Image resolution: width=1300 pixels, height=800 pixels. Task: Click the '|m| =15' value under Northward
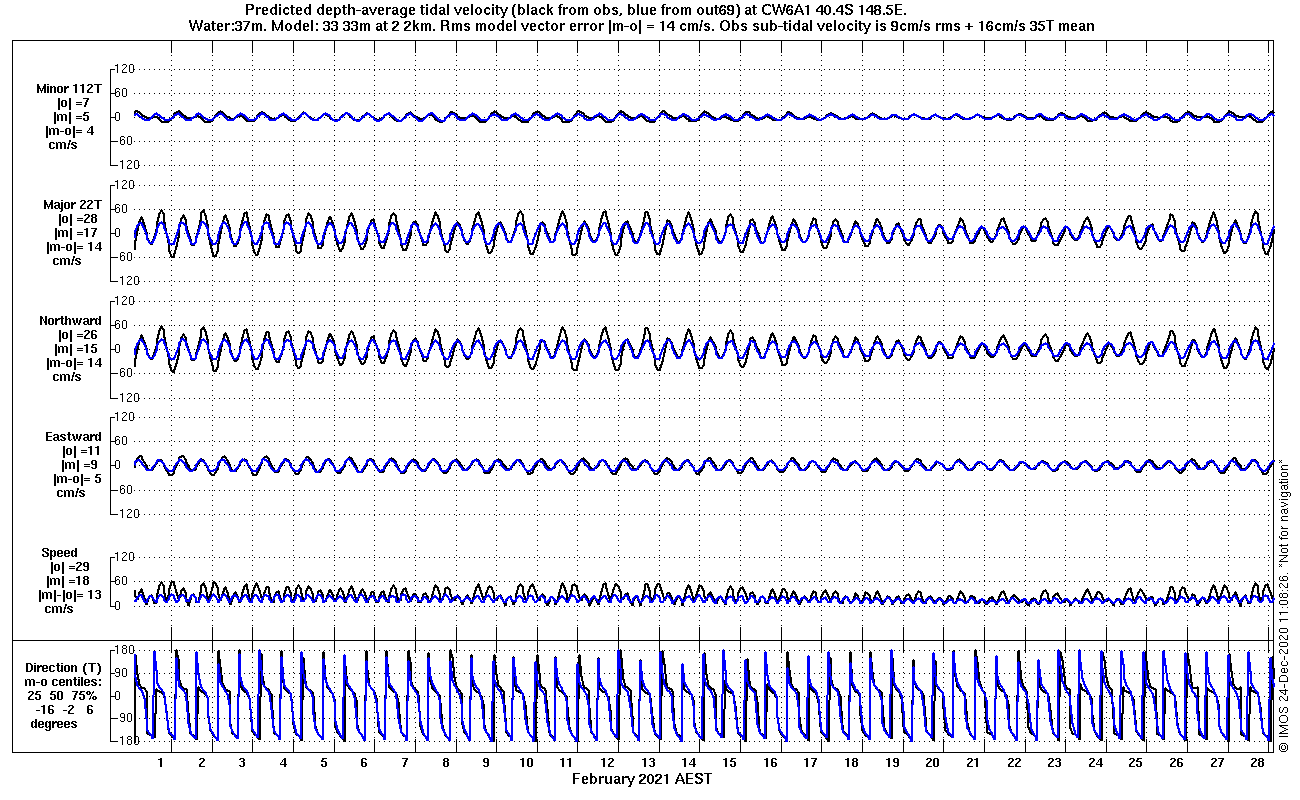coord(77,349)
